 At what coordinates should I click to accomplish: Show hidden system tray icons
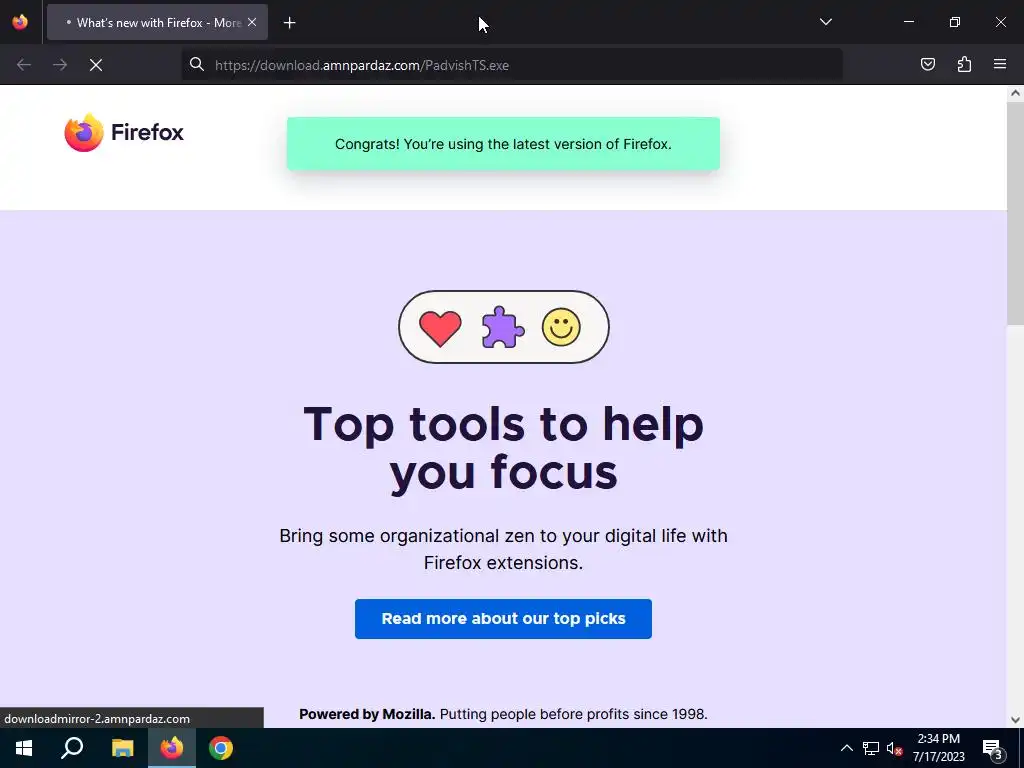click(x=846, y=748)
